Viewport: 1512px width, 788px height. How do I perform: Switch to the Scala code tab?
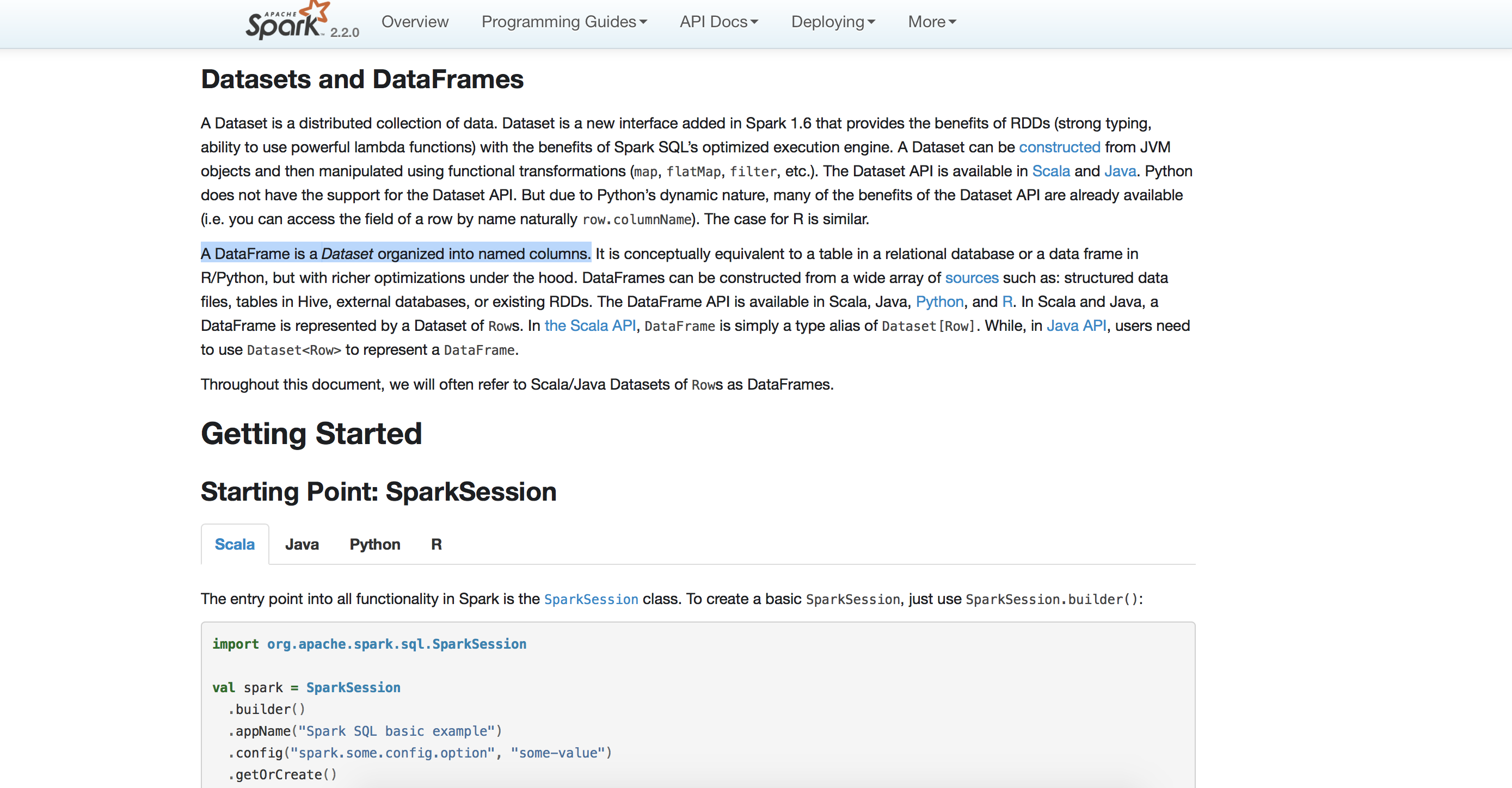[x=235, y=545]
